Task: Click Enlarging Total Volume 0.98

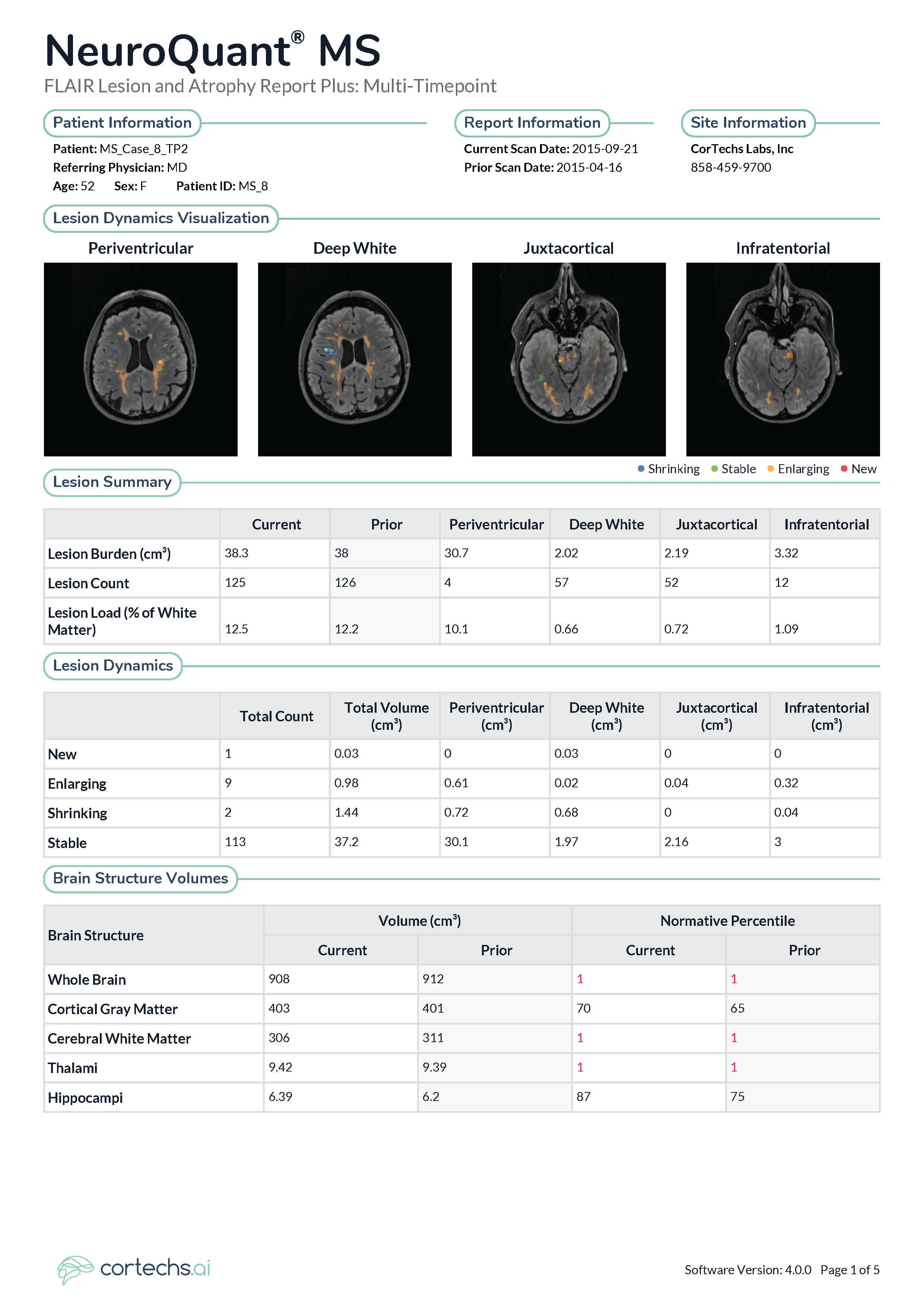Action: coord(346,783)
